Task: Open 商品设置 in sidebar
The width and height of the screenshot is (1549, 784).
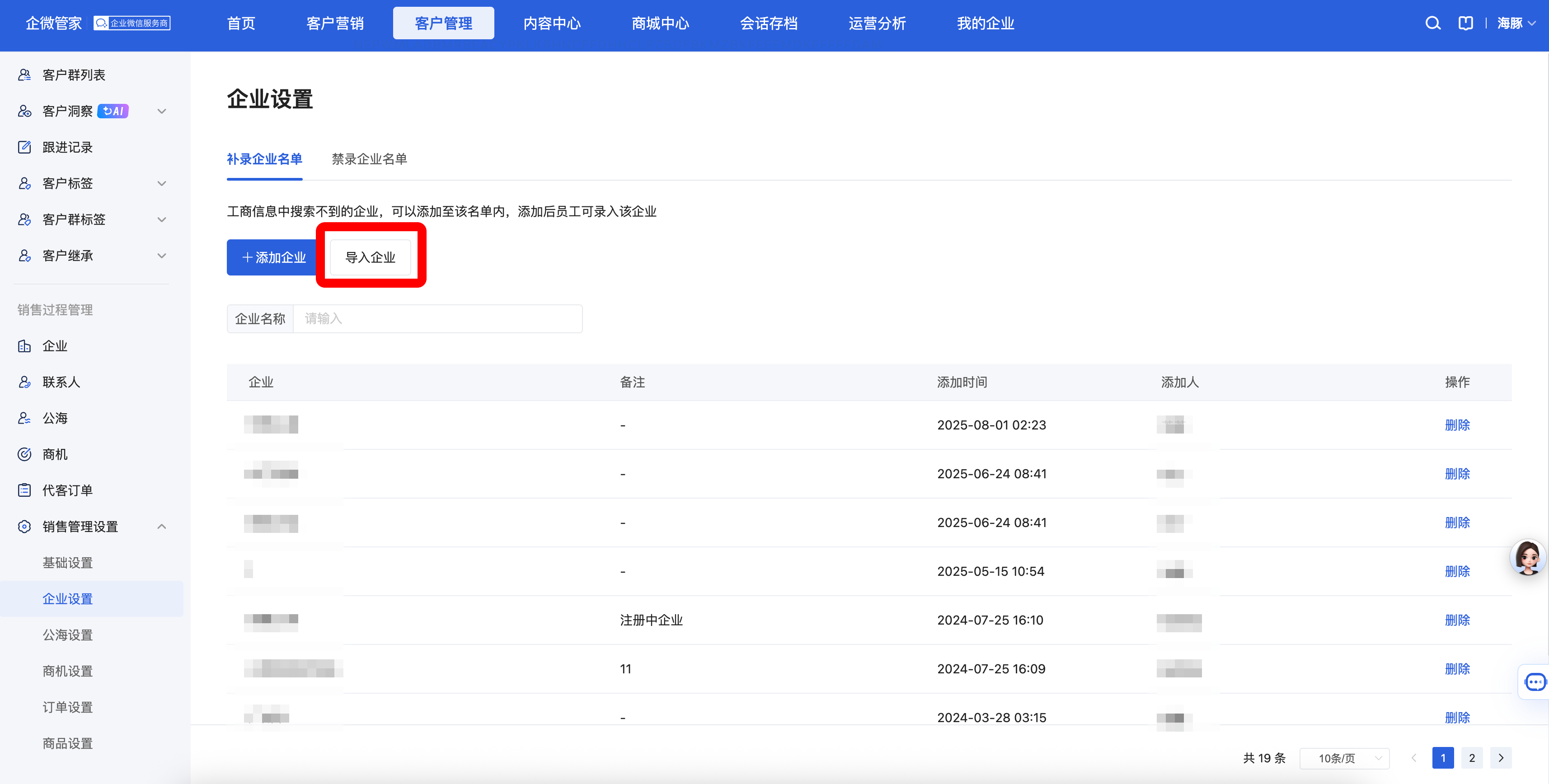Action: (x=67, y=743)
